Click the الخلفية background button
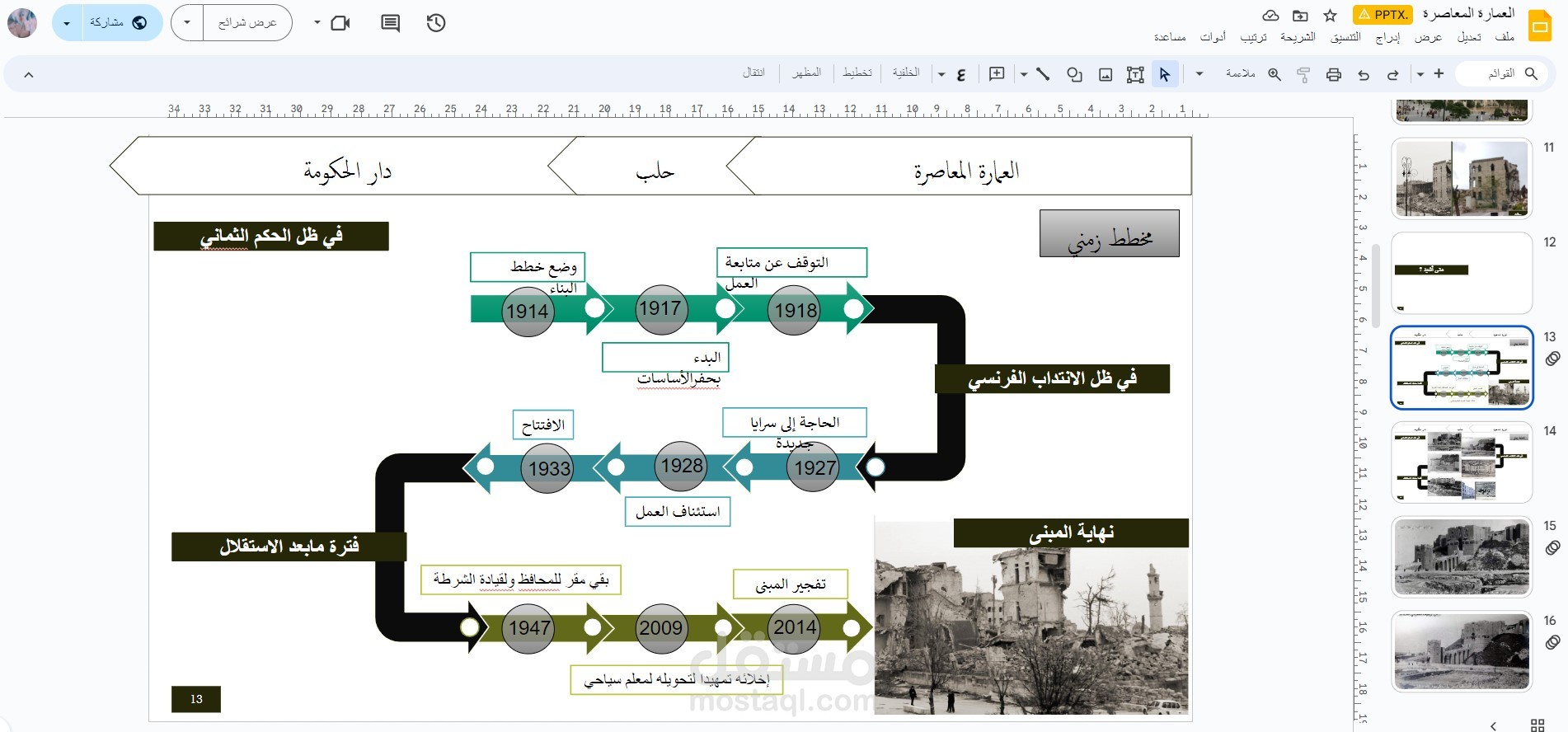The image size is (1568, 732). point(906,73)
